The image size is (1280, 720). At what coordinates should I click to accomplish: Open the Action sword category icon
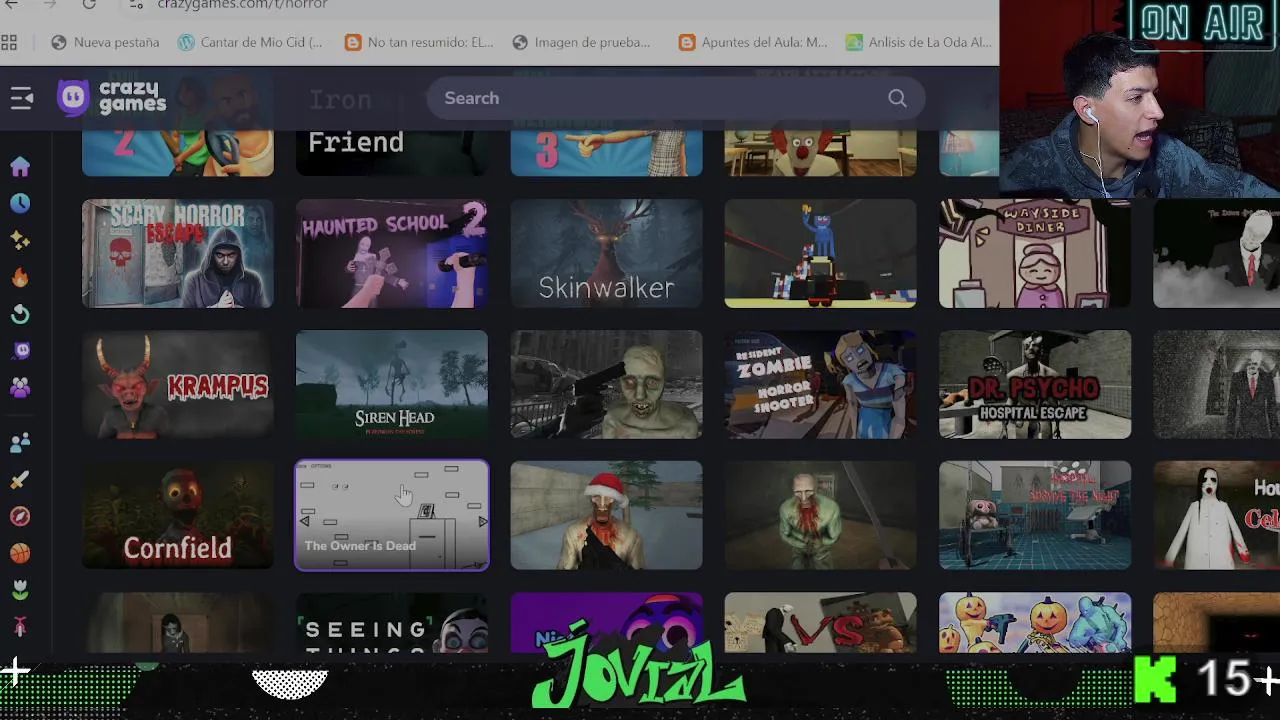(20, 480)
